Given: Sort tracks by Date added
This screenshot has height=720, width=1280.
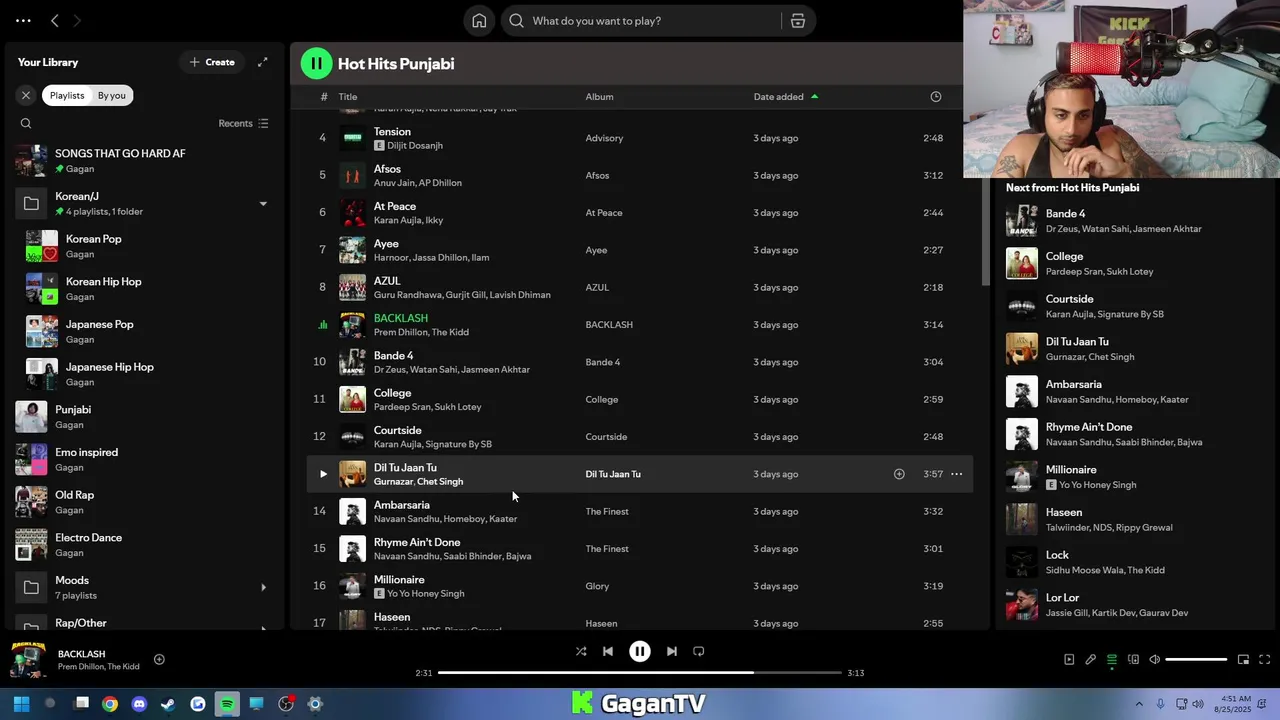Looking at the screenshot, I should (x=786, y=97).
